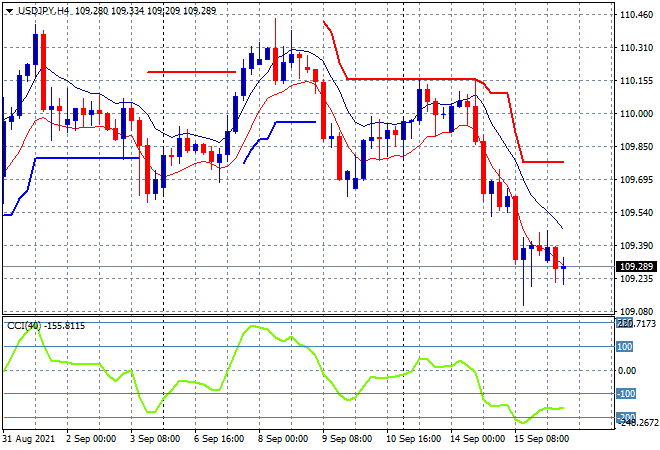Click the 9 Sep 08:00 time label

(x=347, y=439)
